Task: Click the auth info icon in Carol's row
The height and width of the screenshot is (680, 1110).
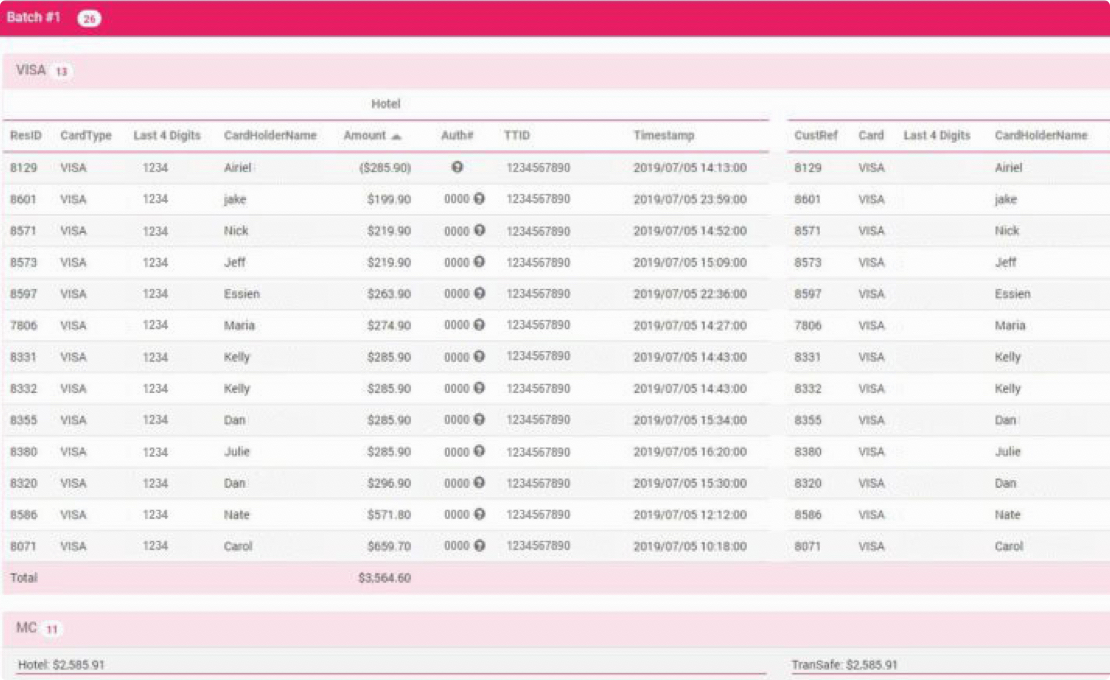Action: click(479, 546)
